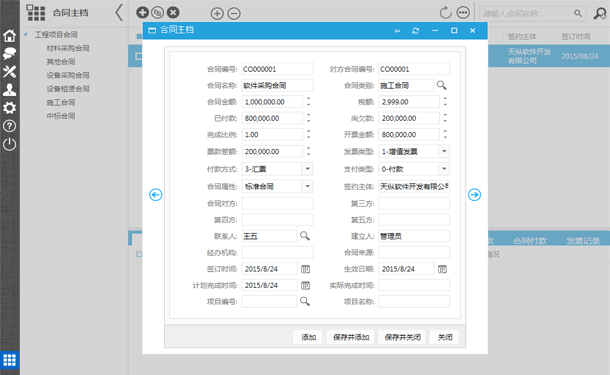Image resolution: width=610 pixels, height=375 pixels.
Task: Click the 合同编号 input field
Action: point(277,69)
